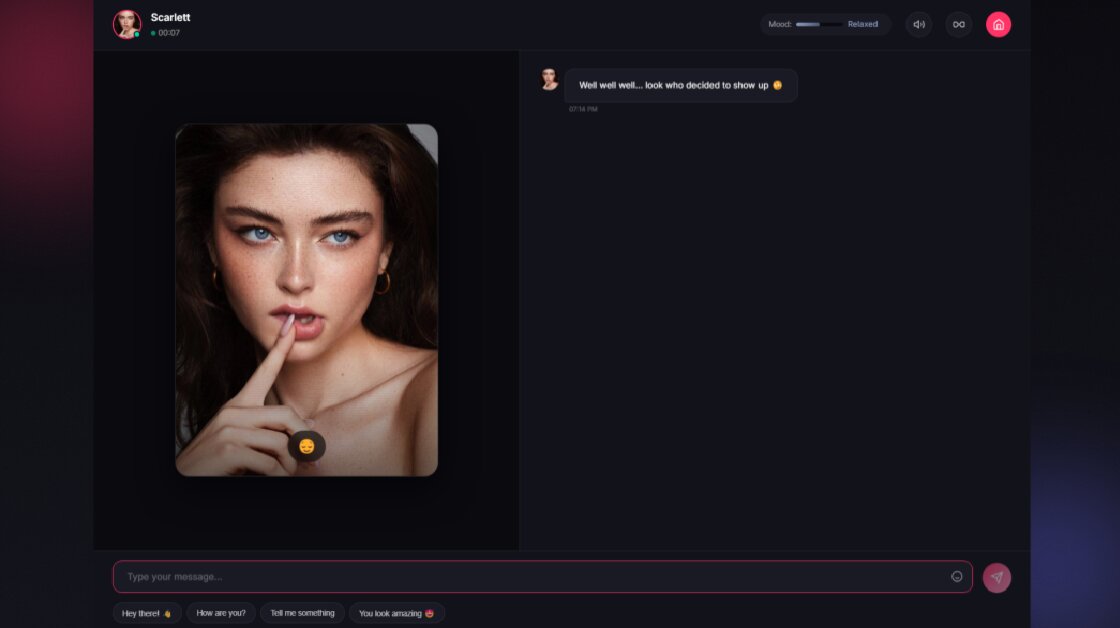Click the small avatar beside chat message
The height and width of the screenshot is (628, 1120).
[549, 80]
